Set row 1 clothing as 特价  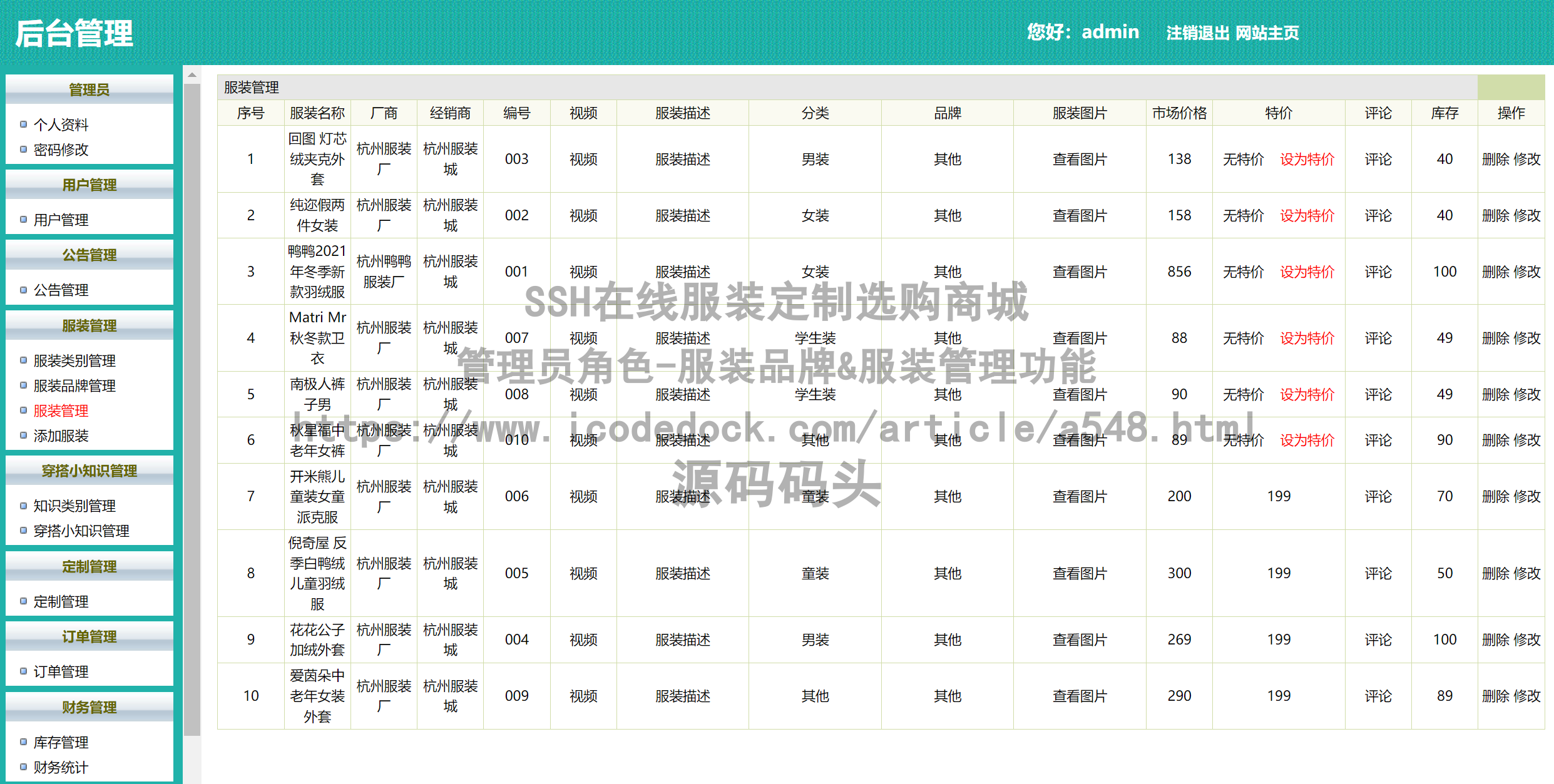point(1306,160)
